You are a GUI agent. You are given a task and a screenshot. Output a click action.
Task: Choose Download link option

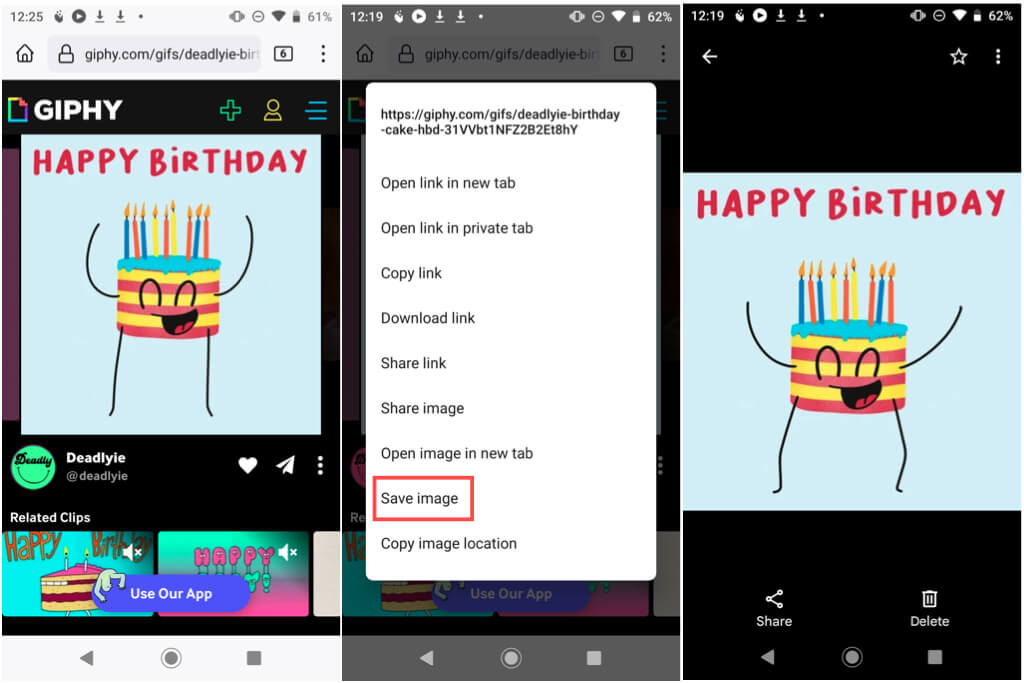tap(428, 318)
